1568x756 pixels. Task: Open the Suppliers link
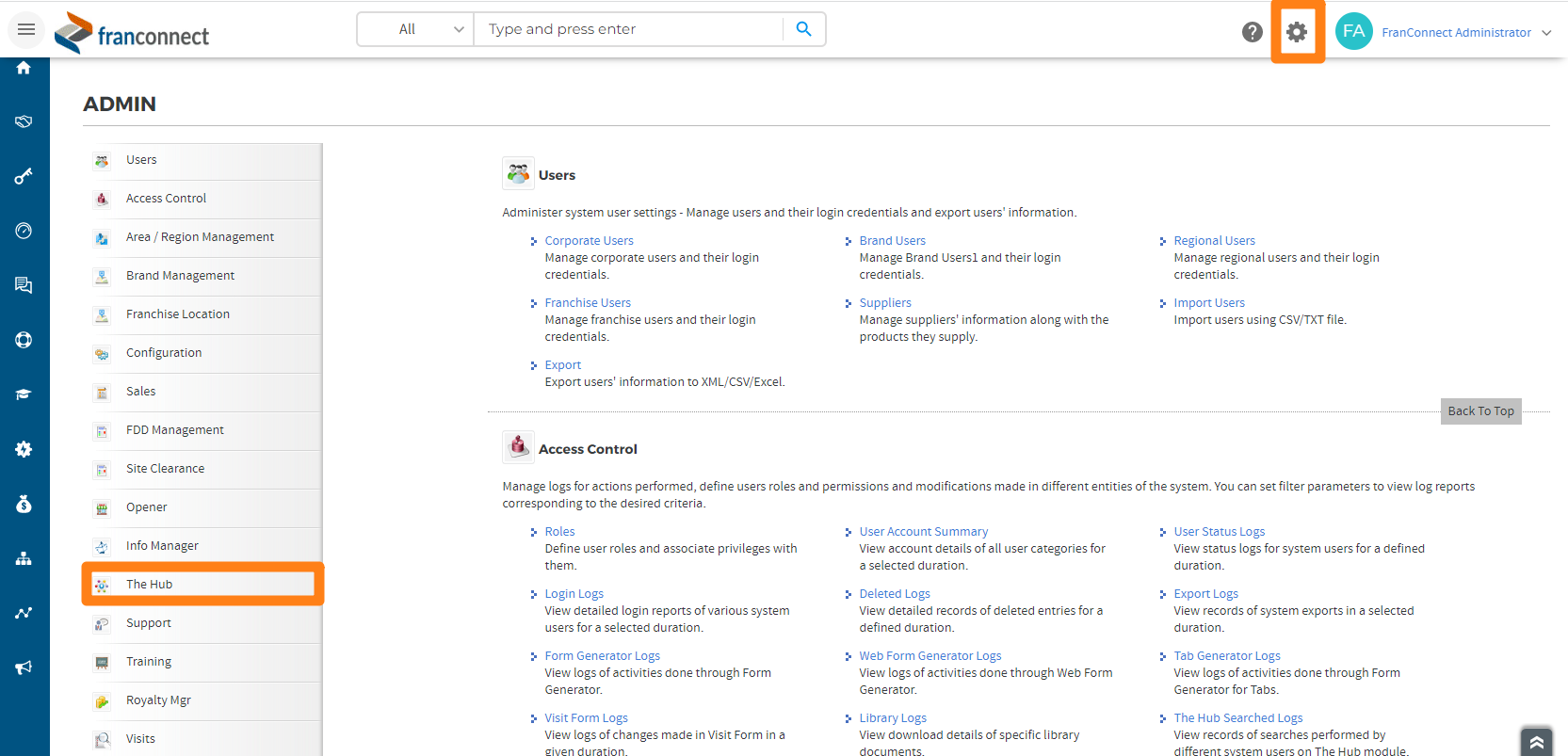(x=885, y=303)
